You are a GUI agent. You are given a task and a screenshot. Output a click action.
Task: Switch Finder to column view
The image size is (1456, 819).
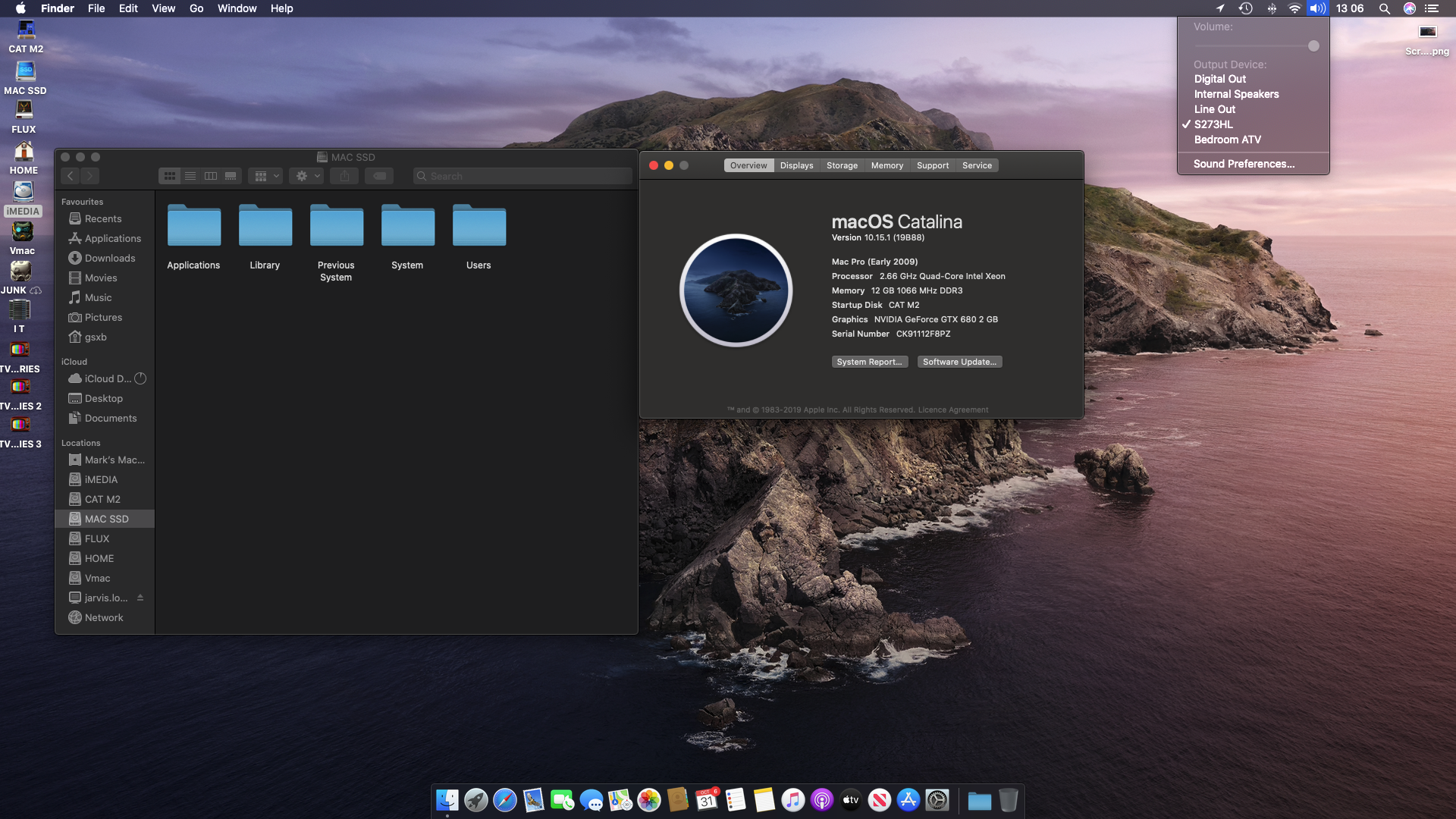tap(211, 176)
